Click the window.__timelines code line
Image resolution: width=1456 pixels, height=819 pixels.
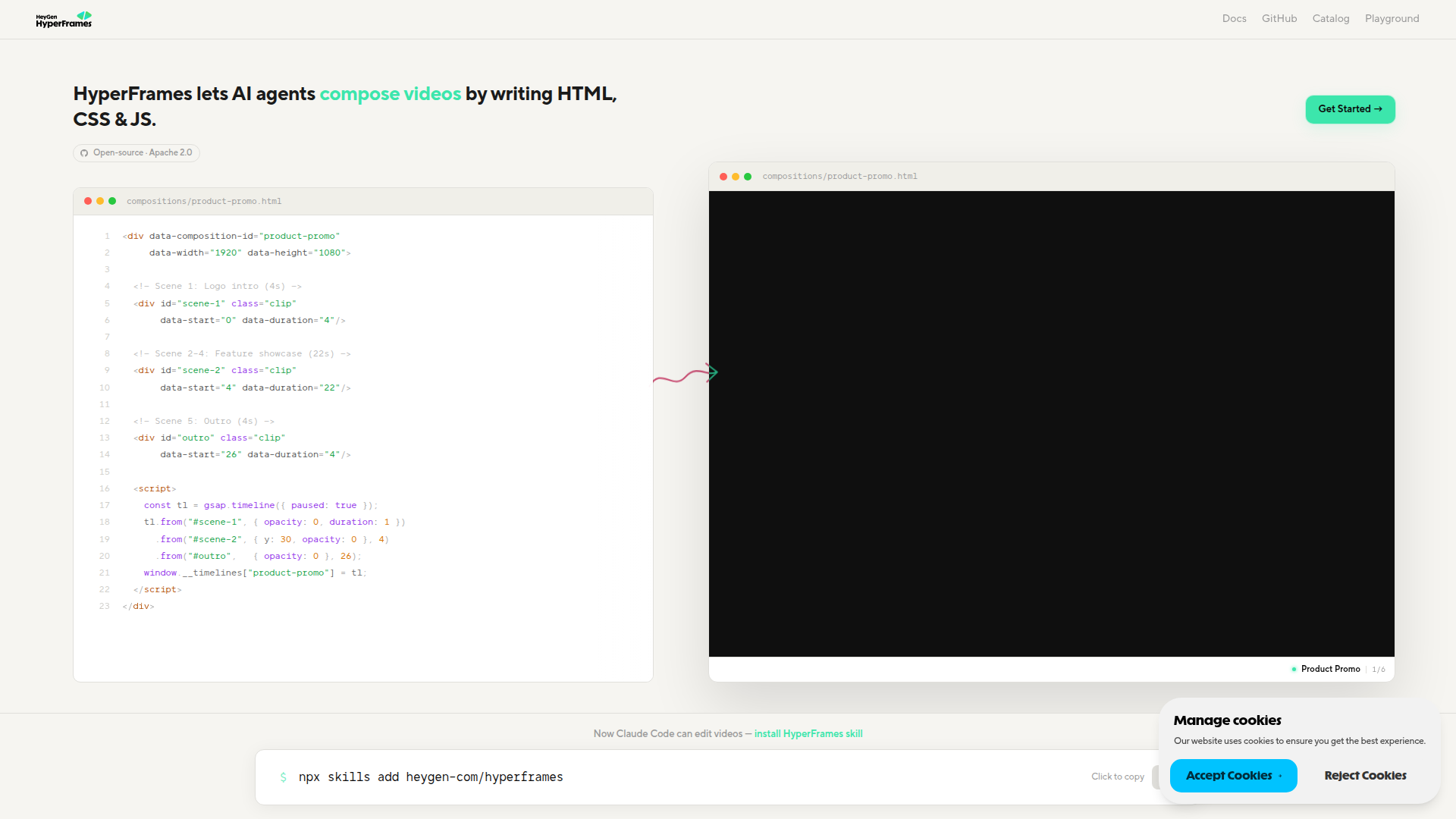[x=255, y=573]
